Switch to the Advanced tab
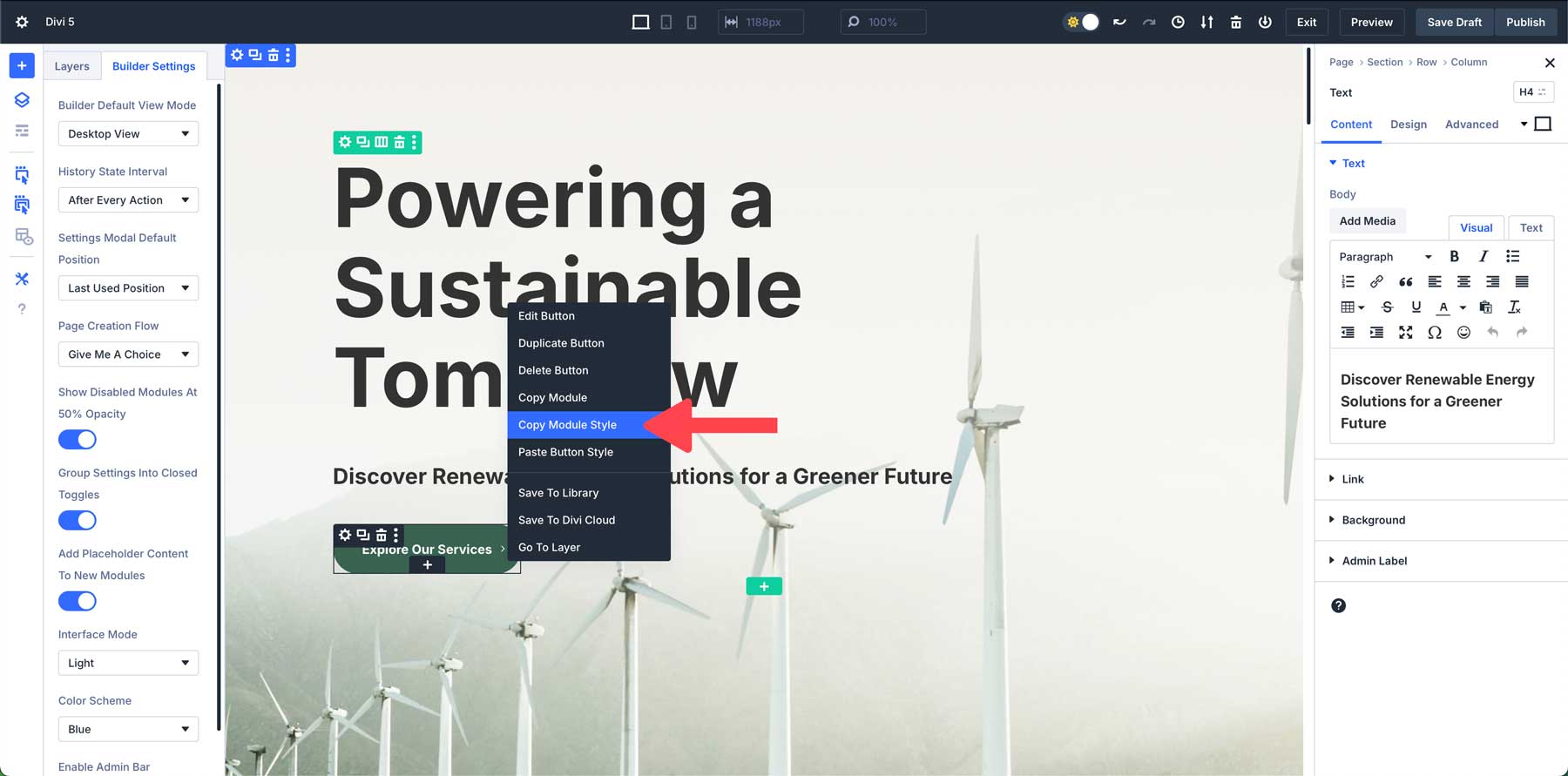The height and width of the screenshot is (776, 1568). click(x=1472, y=125)
